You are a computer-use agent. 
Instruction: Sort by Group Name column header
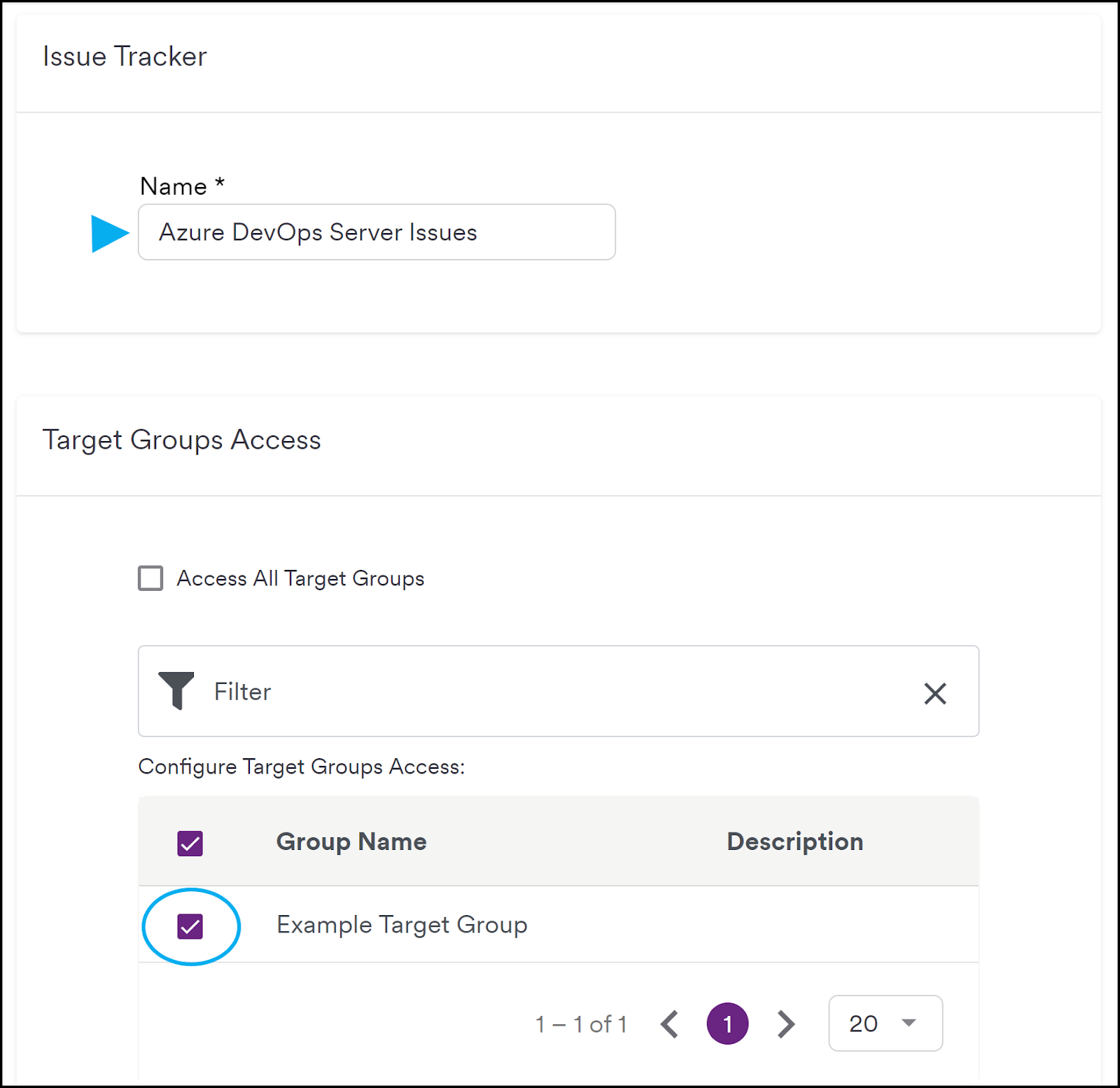point(351,842)
